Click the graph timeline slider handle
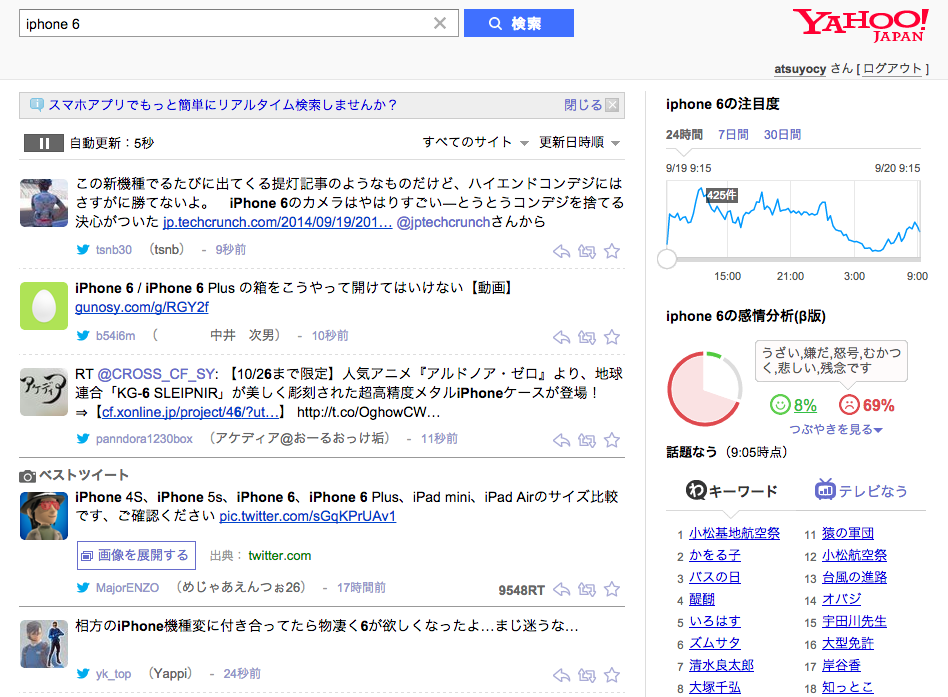This screenshot has width=948, height=697. point(667,259)
